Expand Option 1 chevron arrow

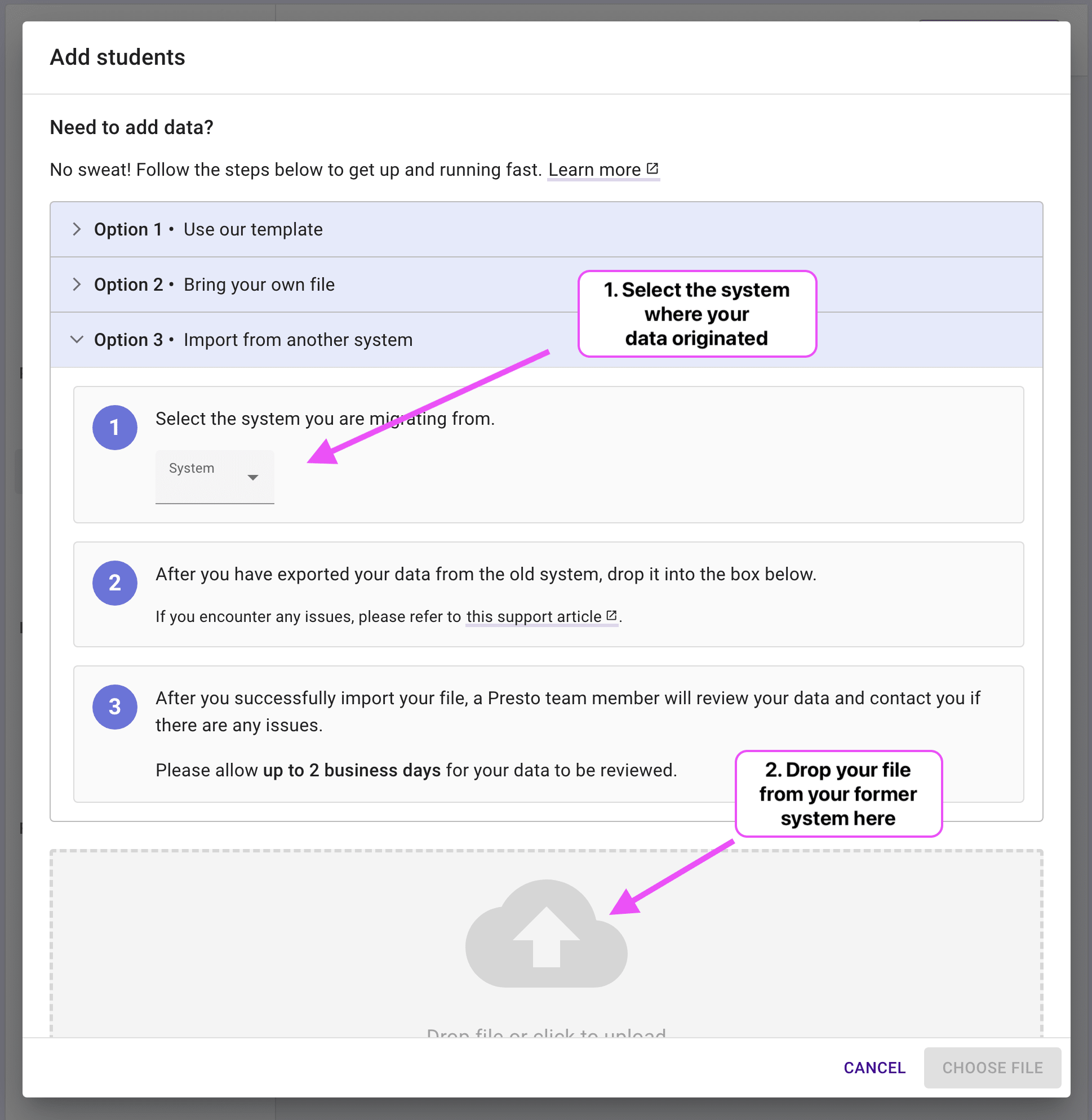[77, 229]
